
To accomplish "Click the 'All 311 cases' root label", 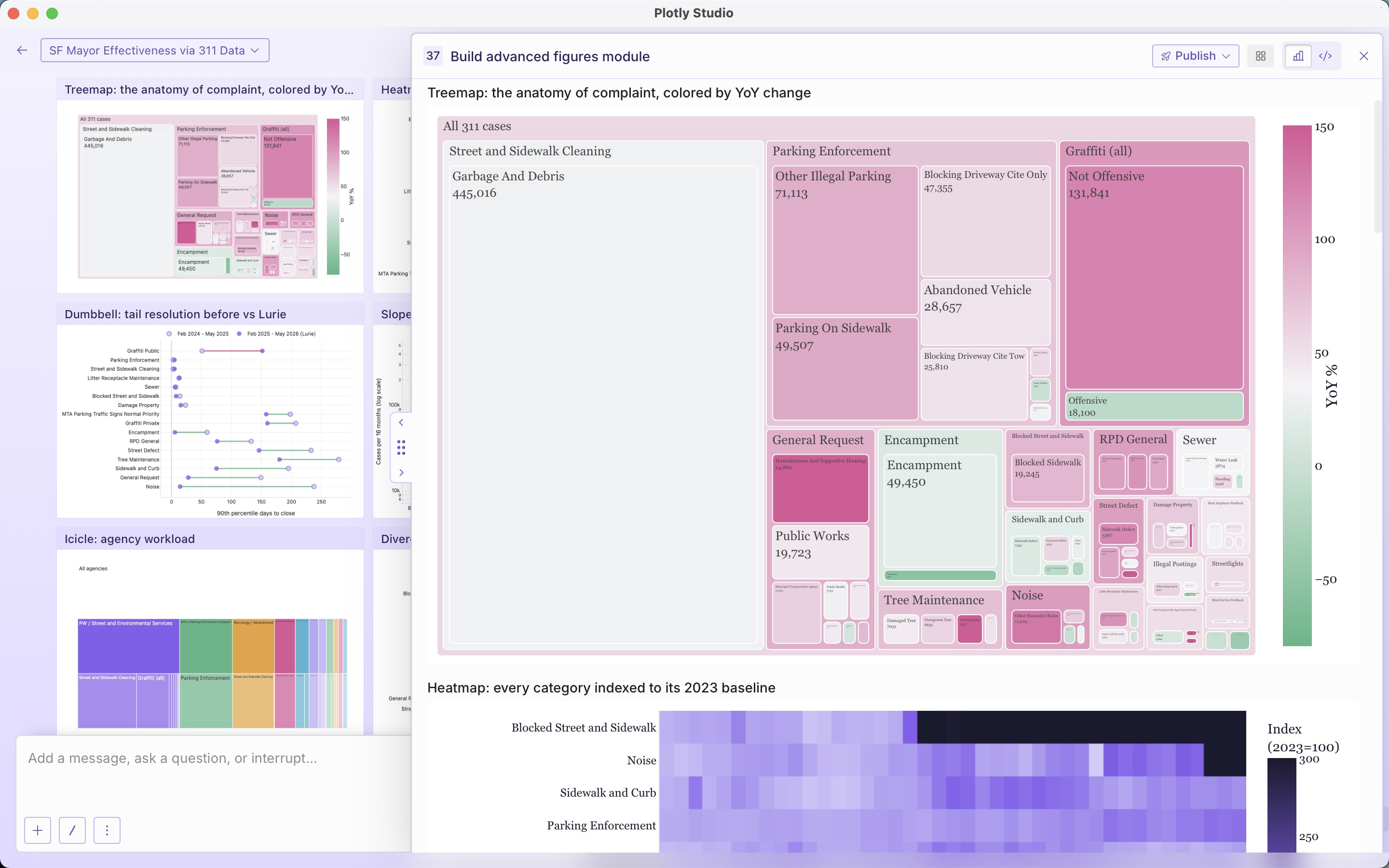I will pyautogui.click(x=477, y=126).
